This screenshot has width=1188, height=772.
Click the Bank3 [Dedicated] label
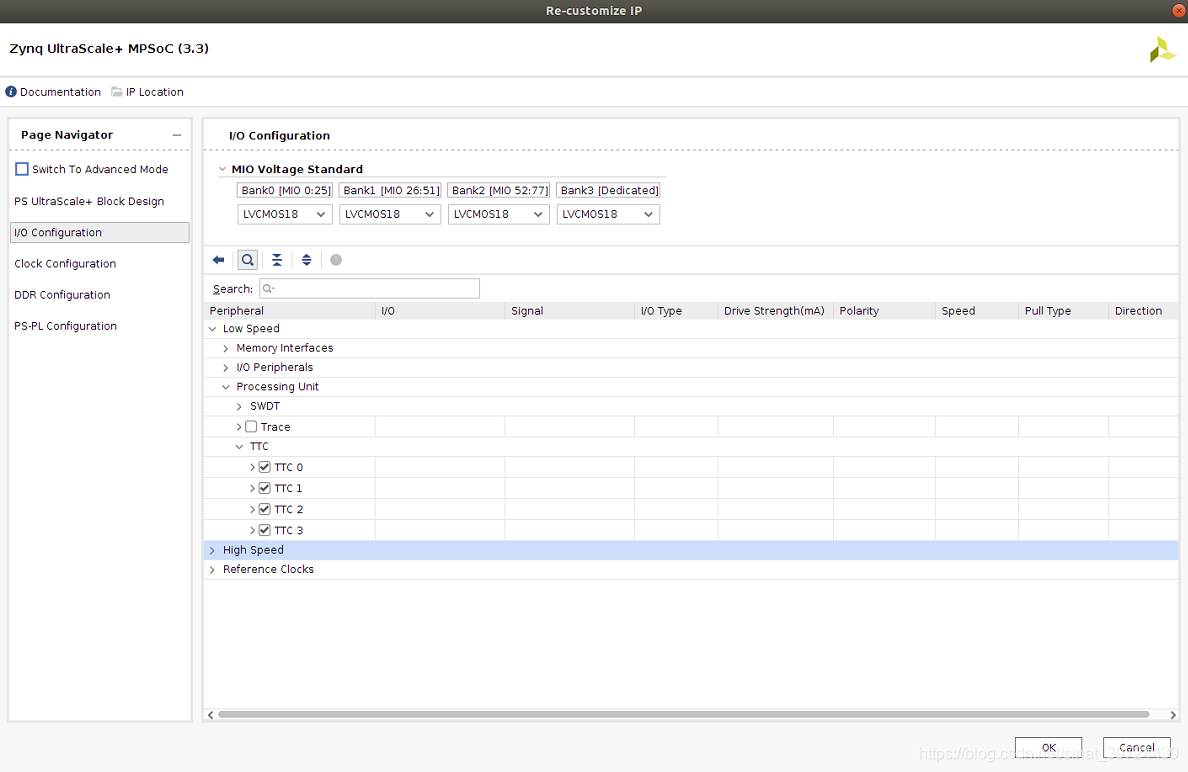(x=609, y=190)
